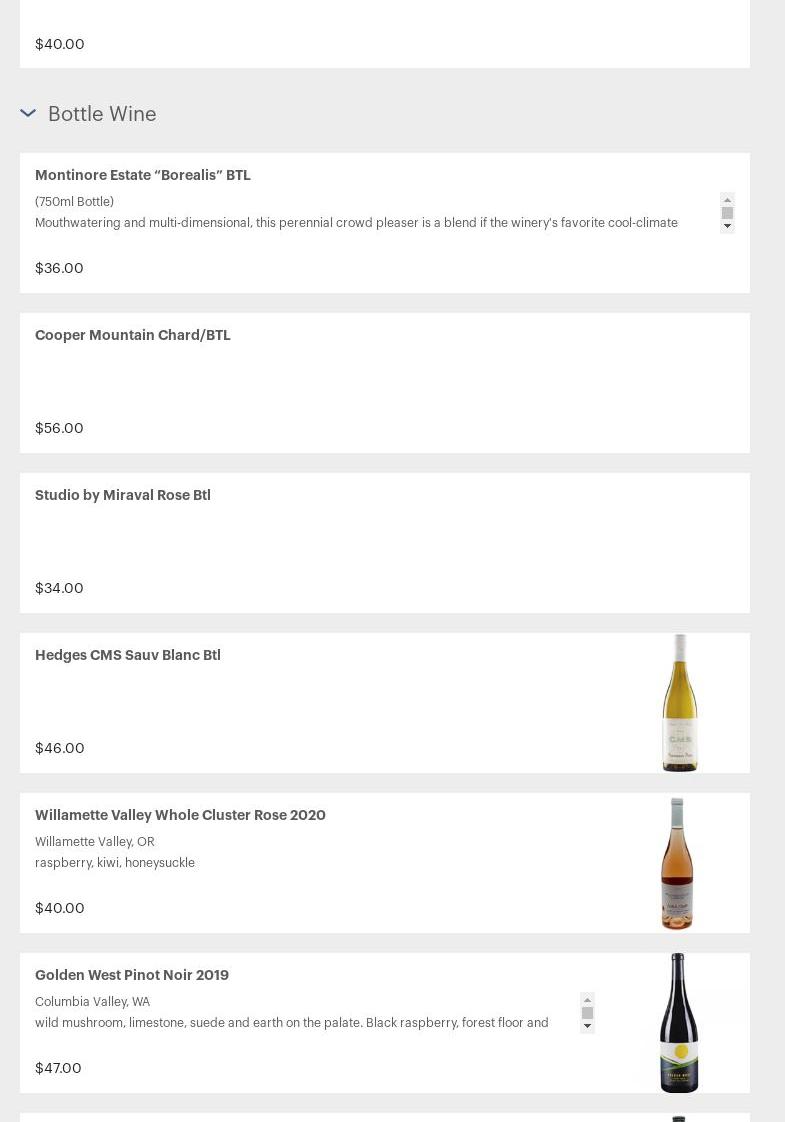Open the Hedges CMS Sauv Blanc bottle image
The height and width of the screenshot is (1122, 785).
679,703
